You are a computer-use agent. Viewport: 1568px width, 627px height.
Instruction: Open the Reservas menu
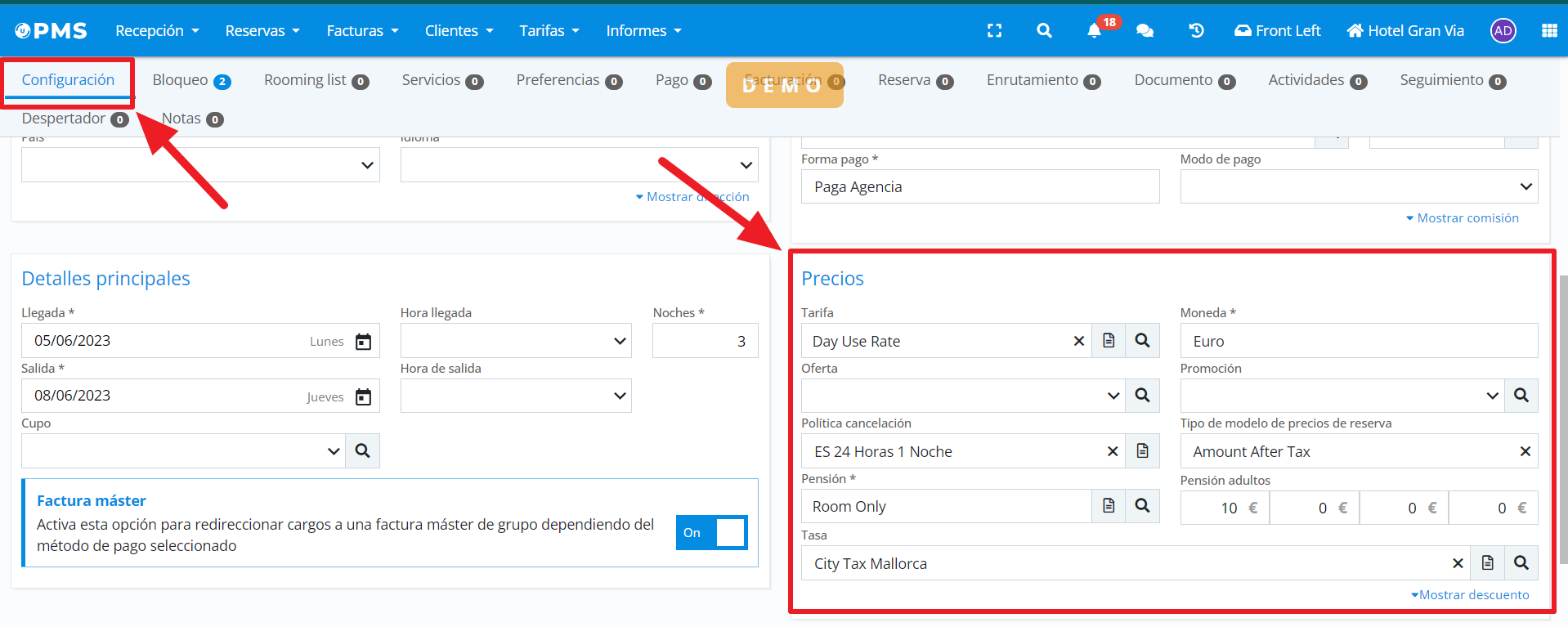[x=262, y=31]
